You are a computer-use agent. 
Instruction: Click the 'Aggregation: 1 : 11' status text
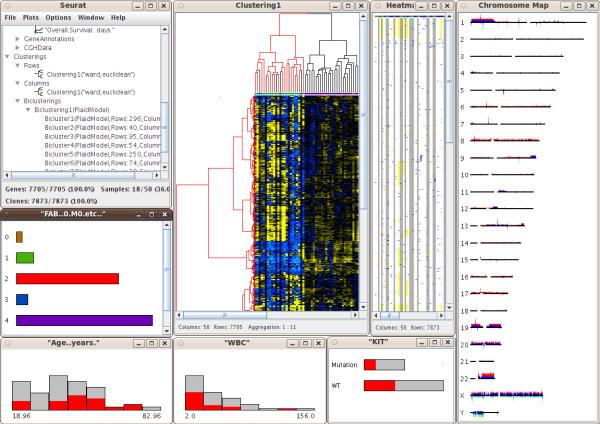pyautogui.click(x=272, y=327)
